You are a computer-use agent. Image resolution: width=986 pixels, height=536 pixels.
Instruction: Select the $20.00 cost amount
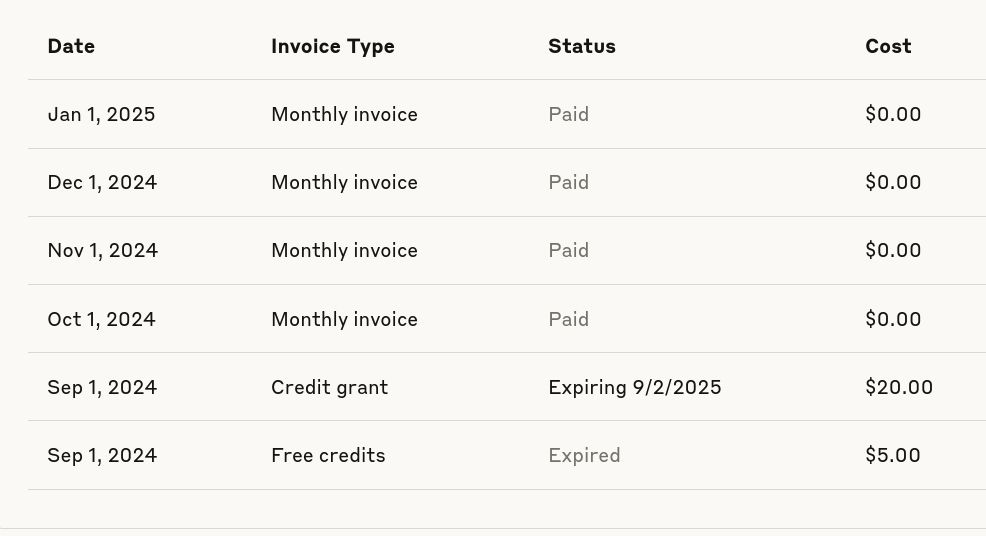pos(898,387)
